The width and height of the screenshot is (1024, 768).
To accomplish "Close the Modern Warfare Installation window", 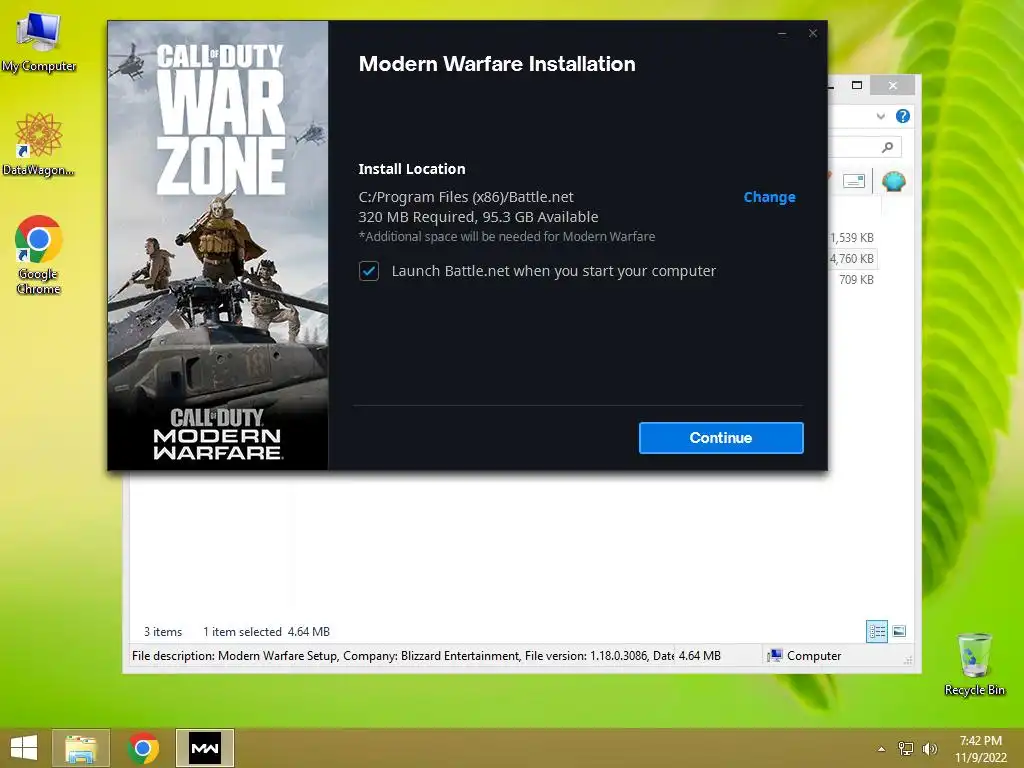I will [x=812, y=33].
